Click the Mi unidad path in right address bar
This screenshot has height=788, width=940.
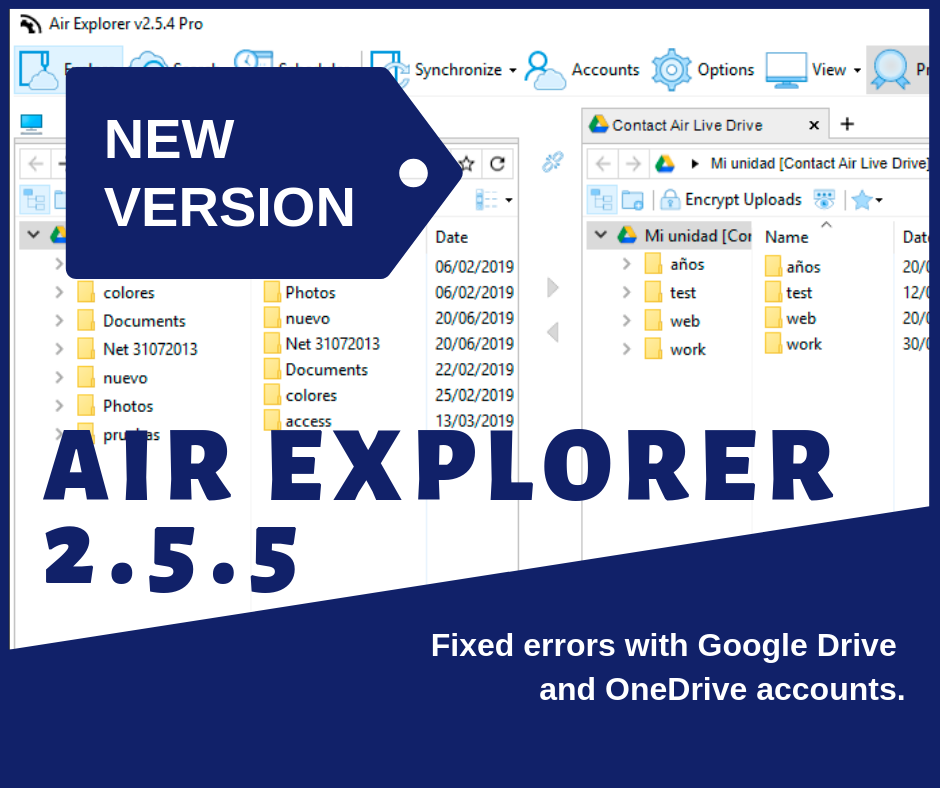[x=820, y=164]
